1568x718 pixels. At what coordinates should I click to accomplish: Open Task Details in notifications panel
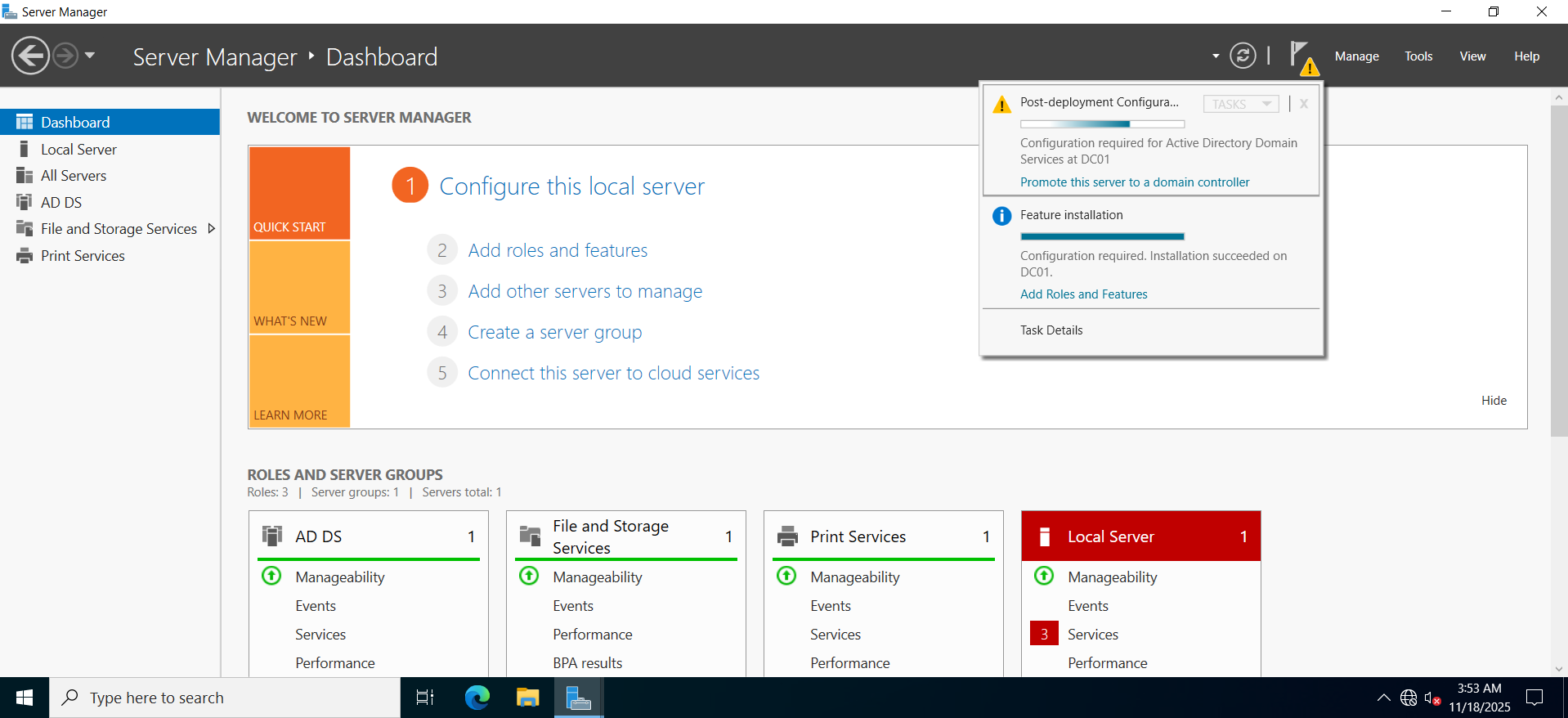tap(1051, 330)
